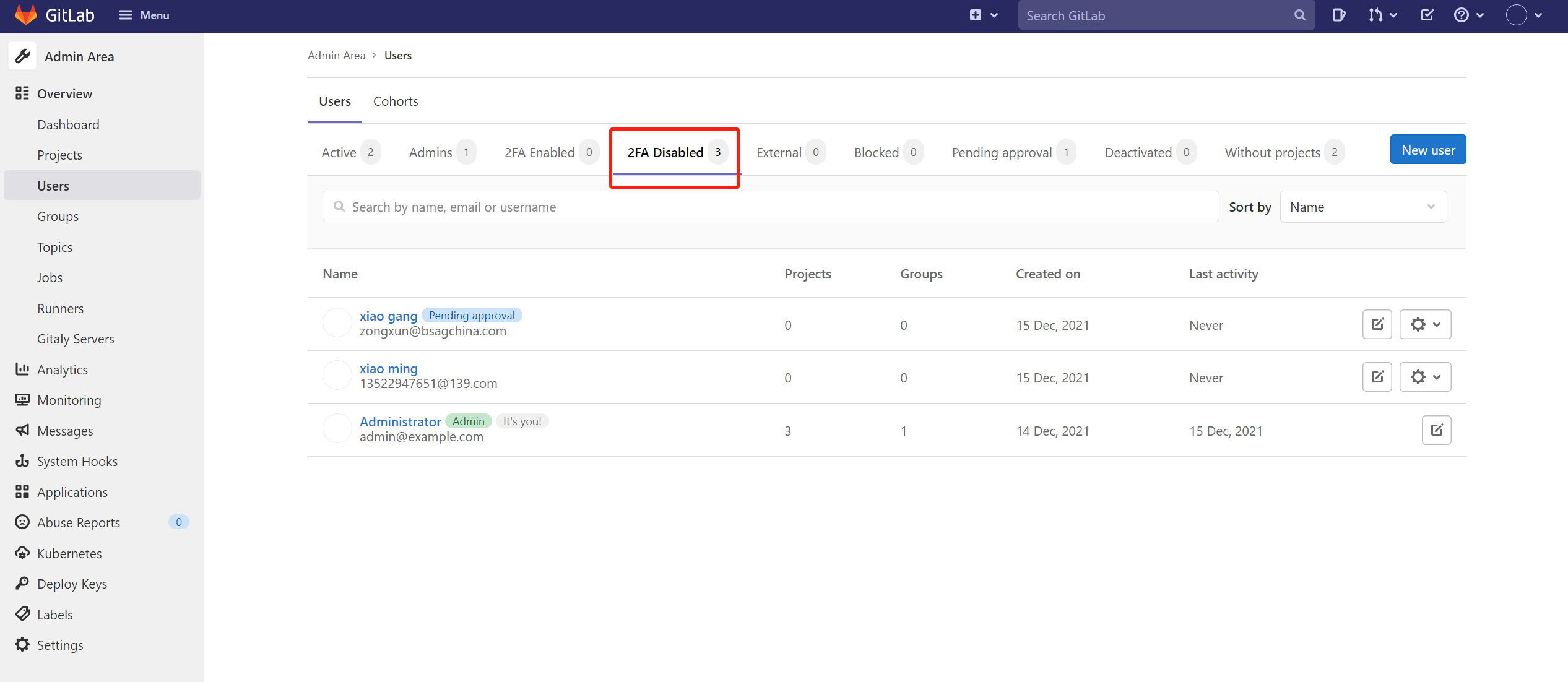The width and height of the screenshot is (1568, 682).
Task: Click the Overview icon in sidebar
Action: point(22,93)
